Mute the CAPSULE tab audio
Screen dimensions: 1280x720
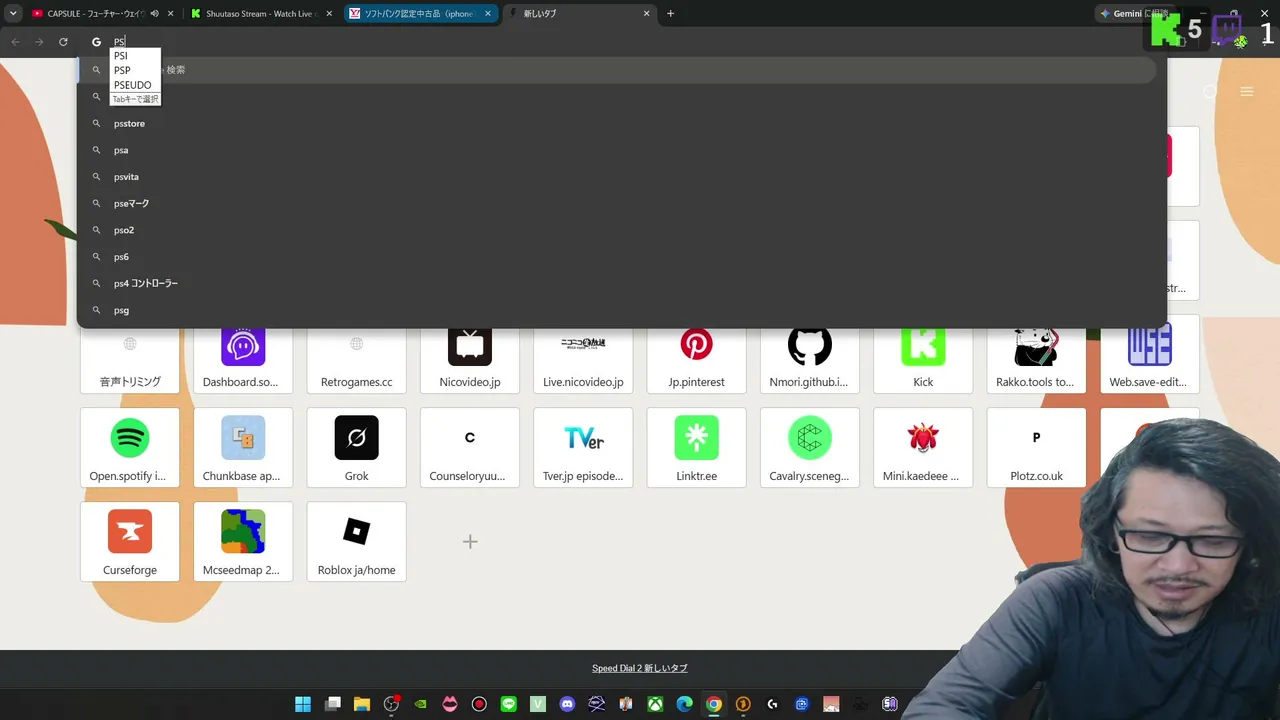click(154, 14)
